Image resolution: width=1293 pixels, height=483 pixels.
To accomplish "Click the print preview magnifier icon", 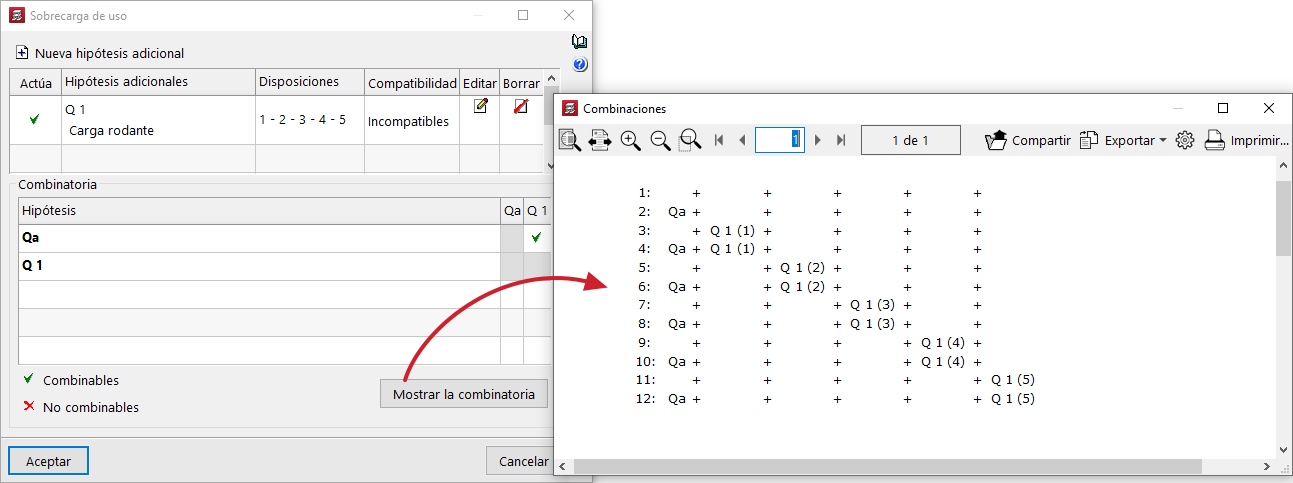I will click(570, 141).
